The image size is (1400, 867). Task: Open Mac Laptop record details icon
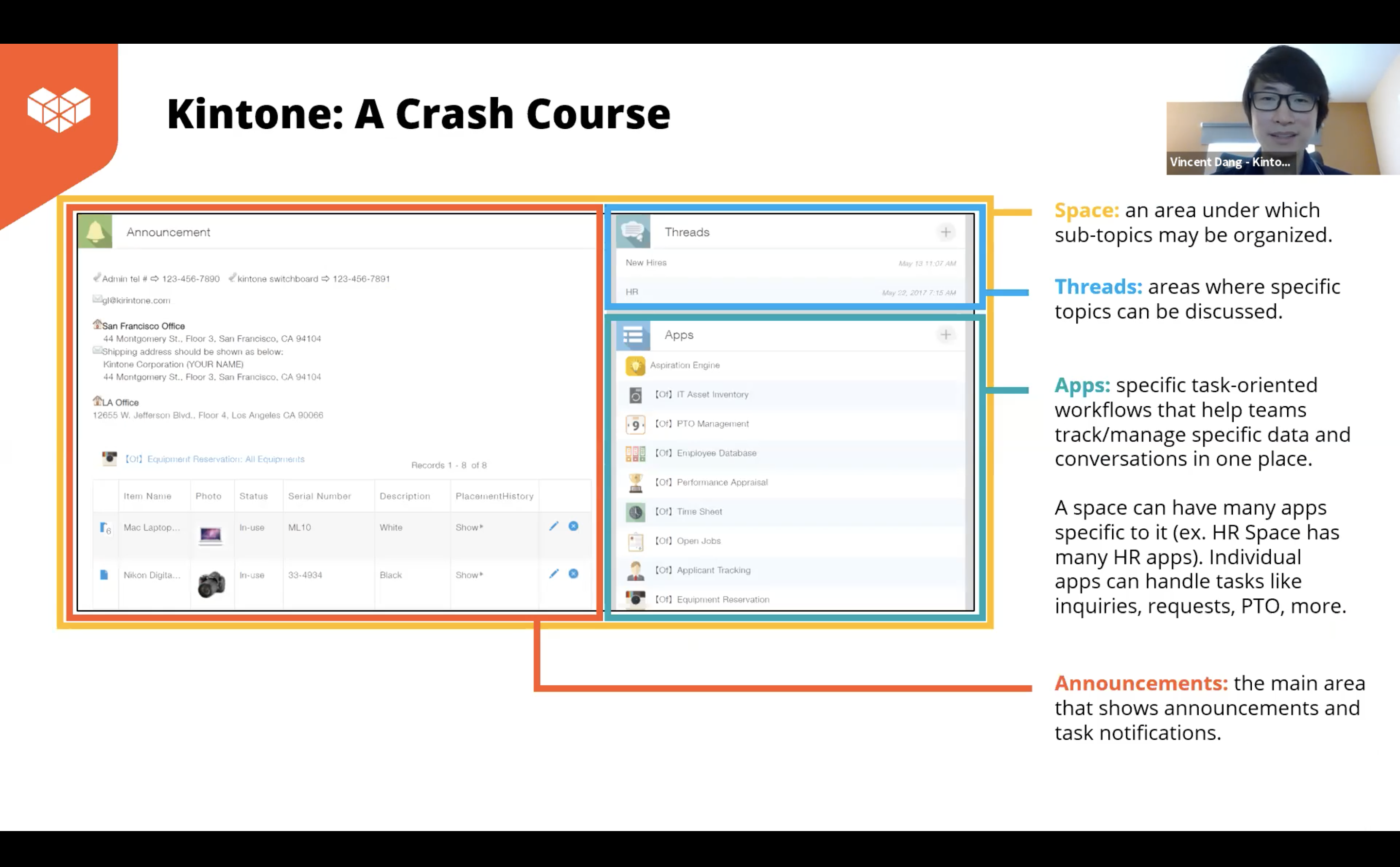(x=105, y=528)
